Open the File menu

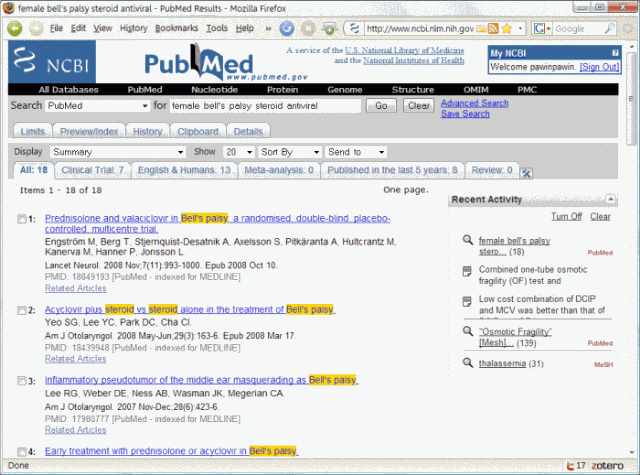pyautogui.click(x=56, y=28)
